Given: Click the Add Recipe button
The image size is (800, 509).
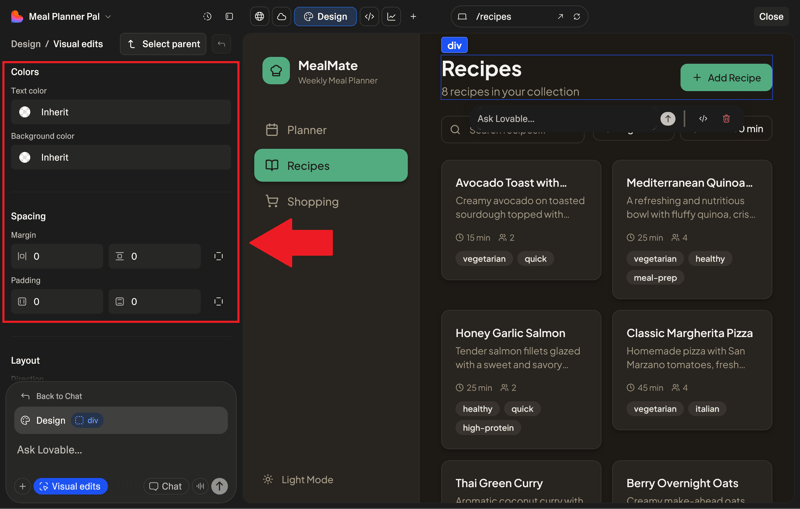Looking at the screenshot, I should click(x=726, y=78).
